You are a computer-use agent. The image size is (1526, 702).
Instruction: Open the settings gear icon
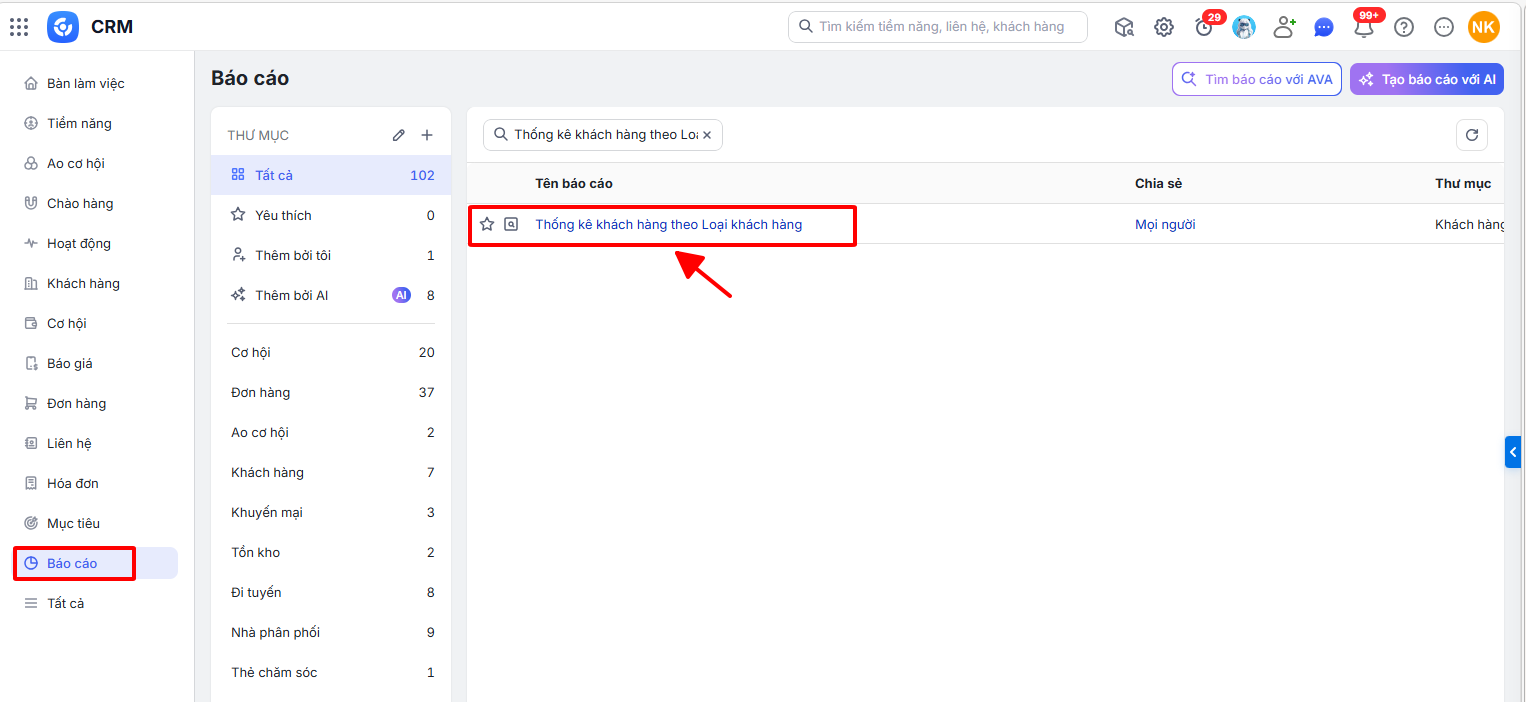(x=1164, y=27)
